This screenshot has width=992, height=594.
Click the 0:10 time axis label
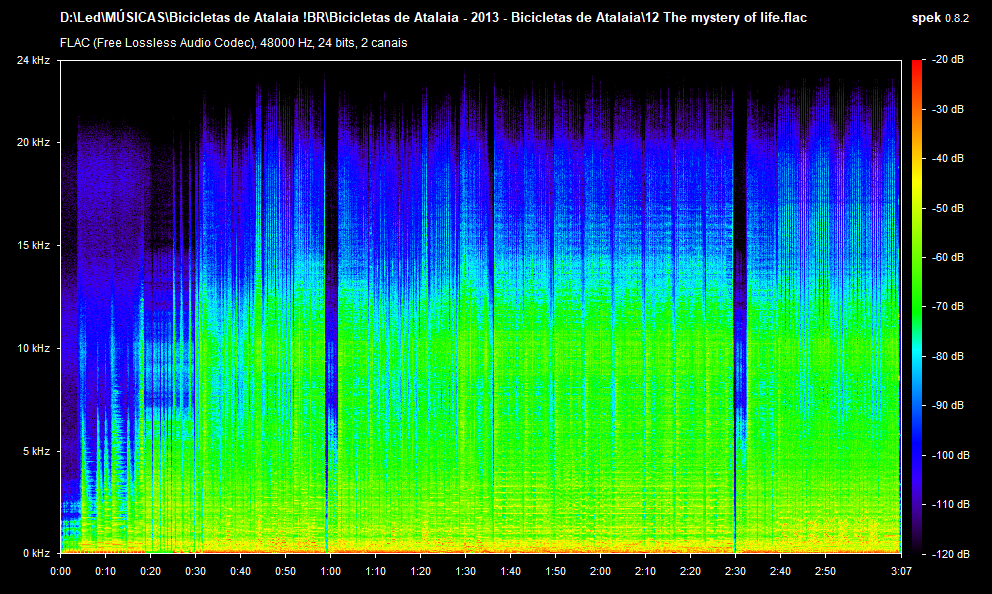[106, 571]
